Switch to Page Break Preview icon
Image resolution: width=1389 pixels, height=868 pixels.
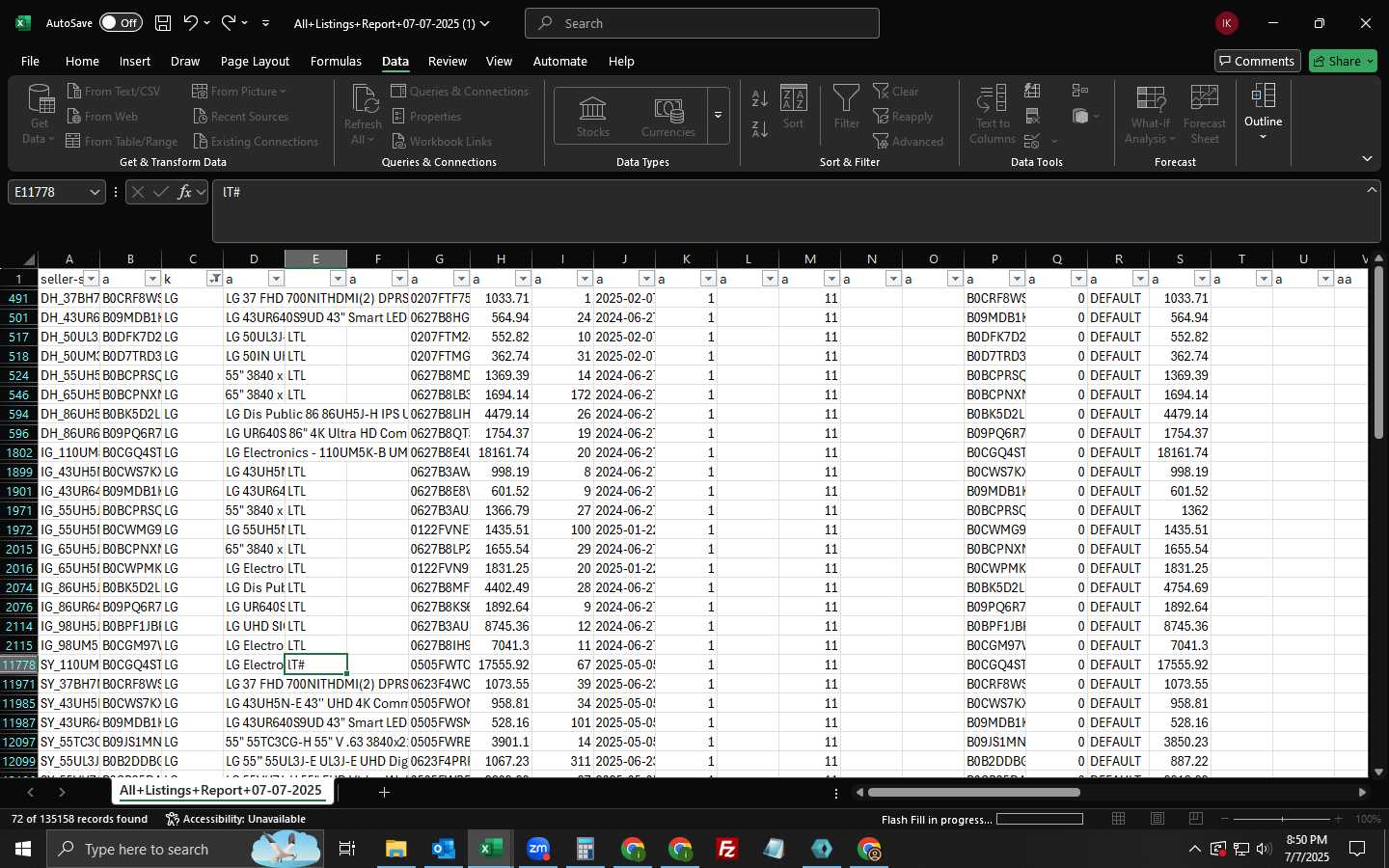click(1196, 819)
